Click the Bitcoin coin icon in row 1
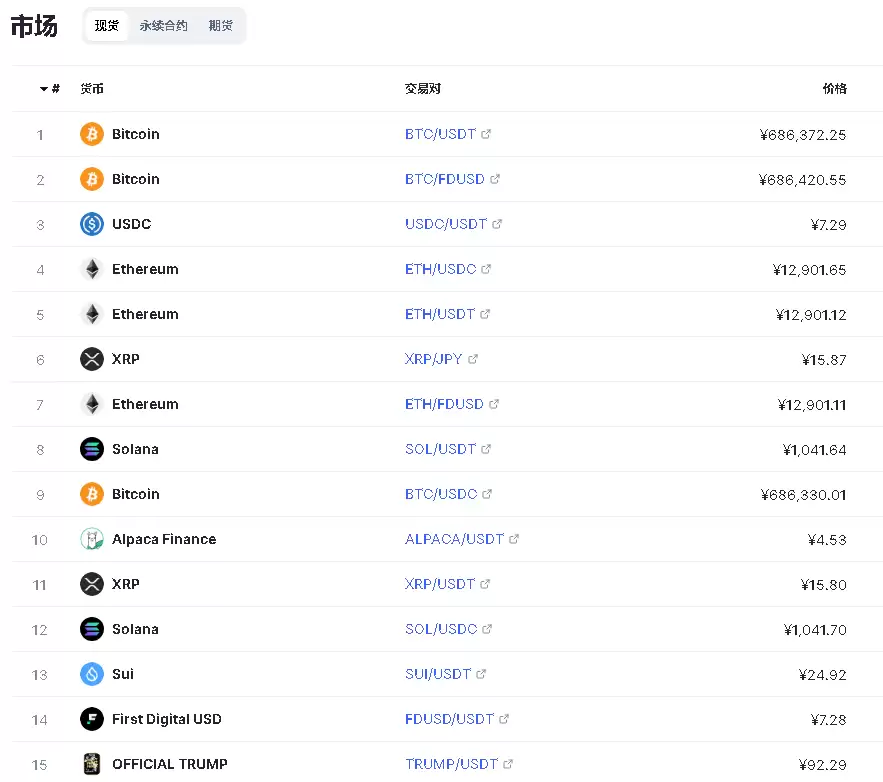The height and width of the screenshot is (782, 883). (x=91, y=134)
